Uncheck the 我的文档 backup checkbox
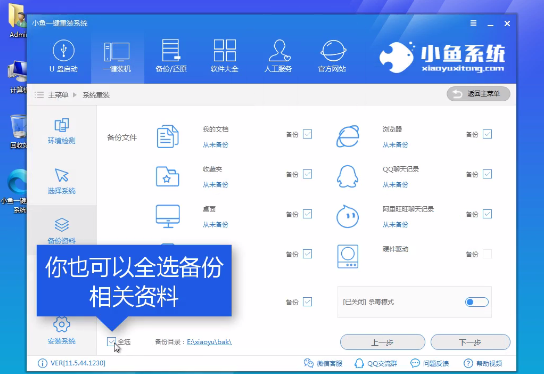The image size is (544, 374). click(307, 134)
